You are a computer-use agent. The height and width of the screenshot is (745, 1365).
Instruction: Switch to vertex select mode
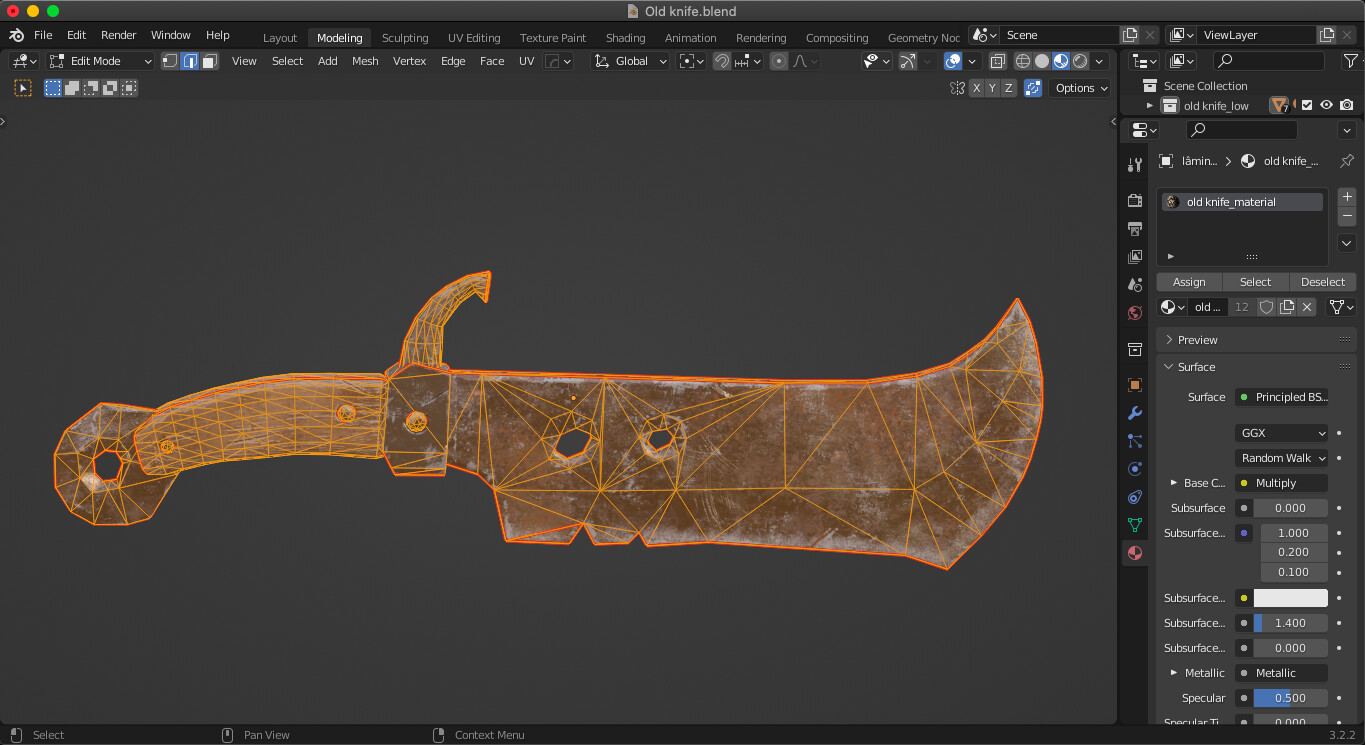coord(170,61)
